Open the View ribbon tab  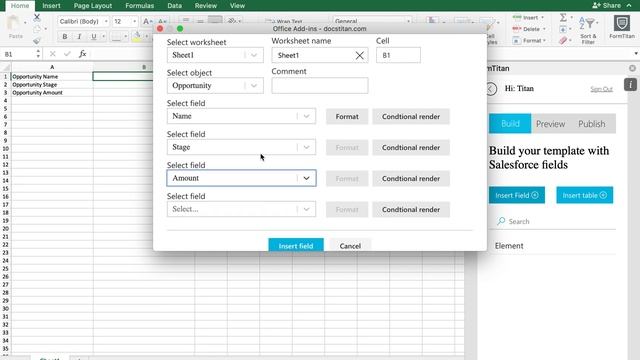tap(237, 6)
